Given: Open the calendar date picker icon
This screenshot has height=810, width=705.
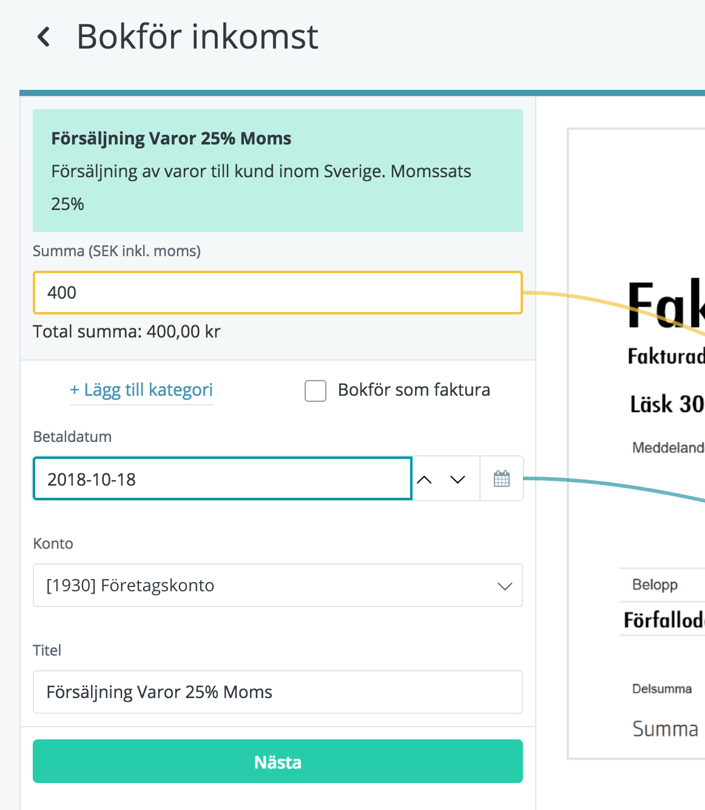Looking at the screenshot, I should tap(502, 478).
